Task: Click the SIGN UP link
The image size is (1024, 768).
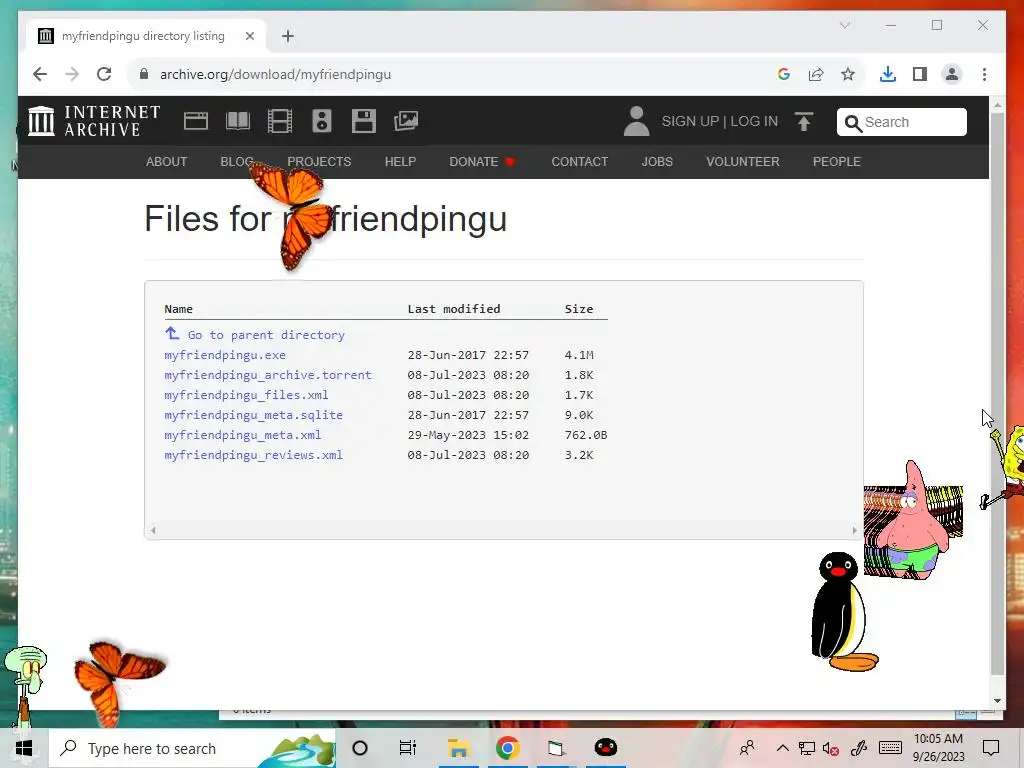Action: pyautogui.click(x=690, y=121)
